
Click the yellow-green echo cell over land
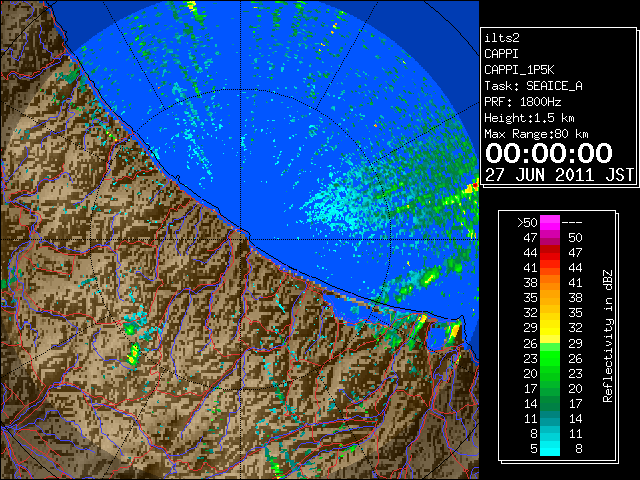click(133, 354)
